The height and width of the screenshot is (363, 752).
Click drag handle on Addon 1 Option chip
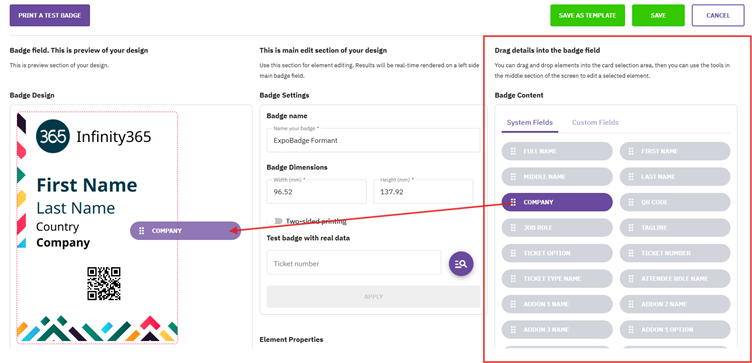[631, 329]
